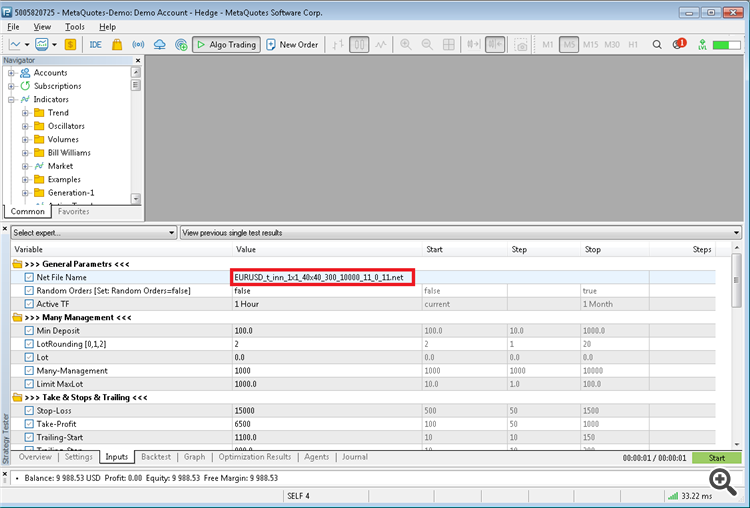Open the View previous single test results dropdown
The width and height of the screenshot is (750, 508).
[x=460, y=233]
